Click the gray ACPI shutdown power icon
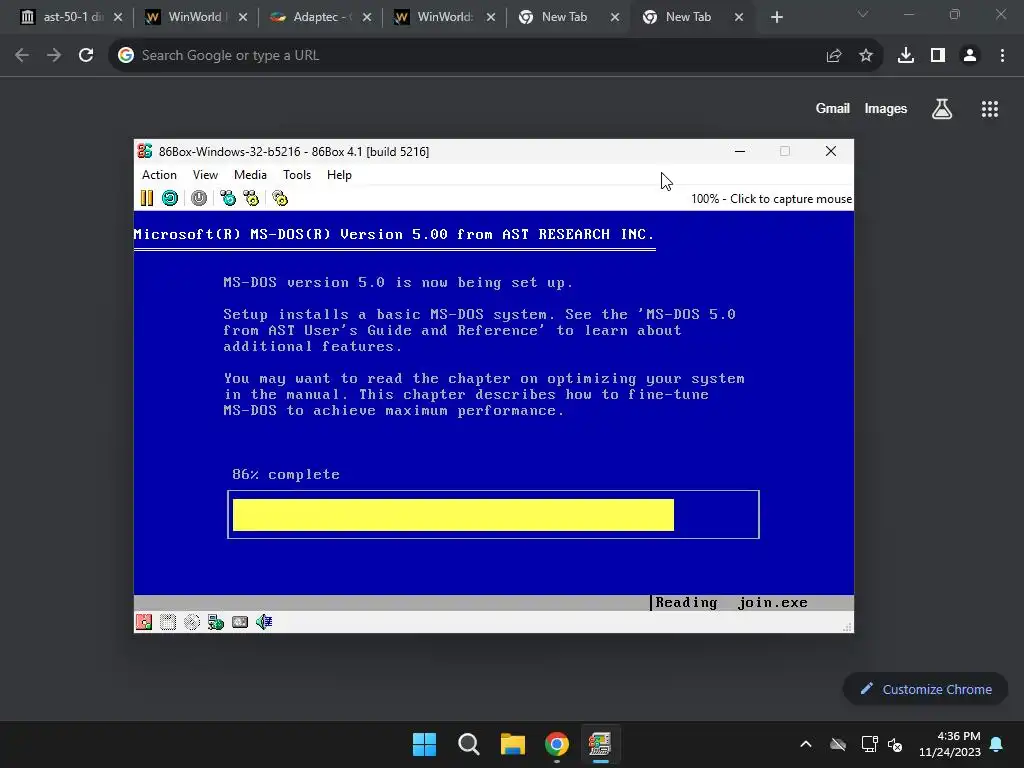 (x=199, y=198)
